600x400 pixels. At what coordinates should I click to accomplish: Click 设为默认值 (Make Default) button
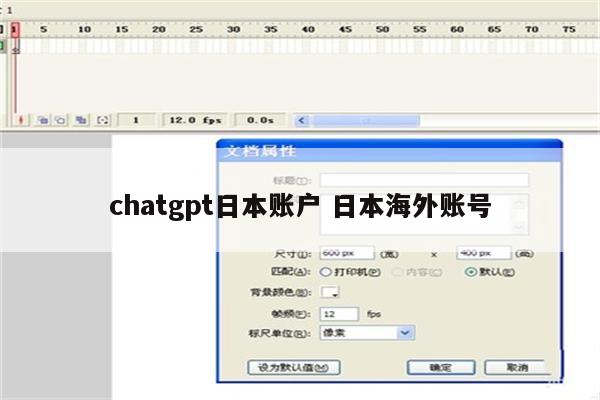(293, 367)
